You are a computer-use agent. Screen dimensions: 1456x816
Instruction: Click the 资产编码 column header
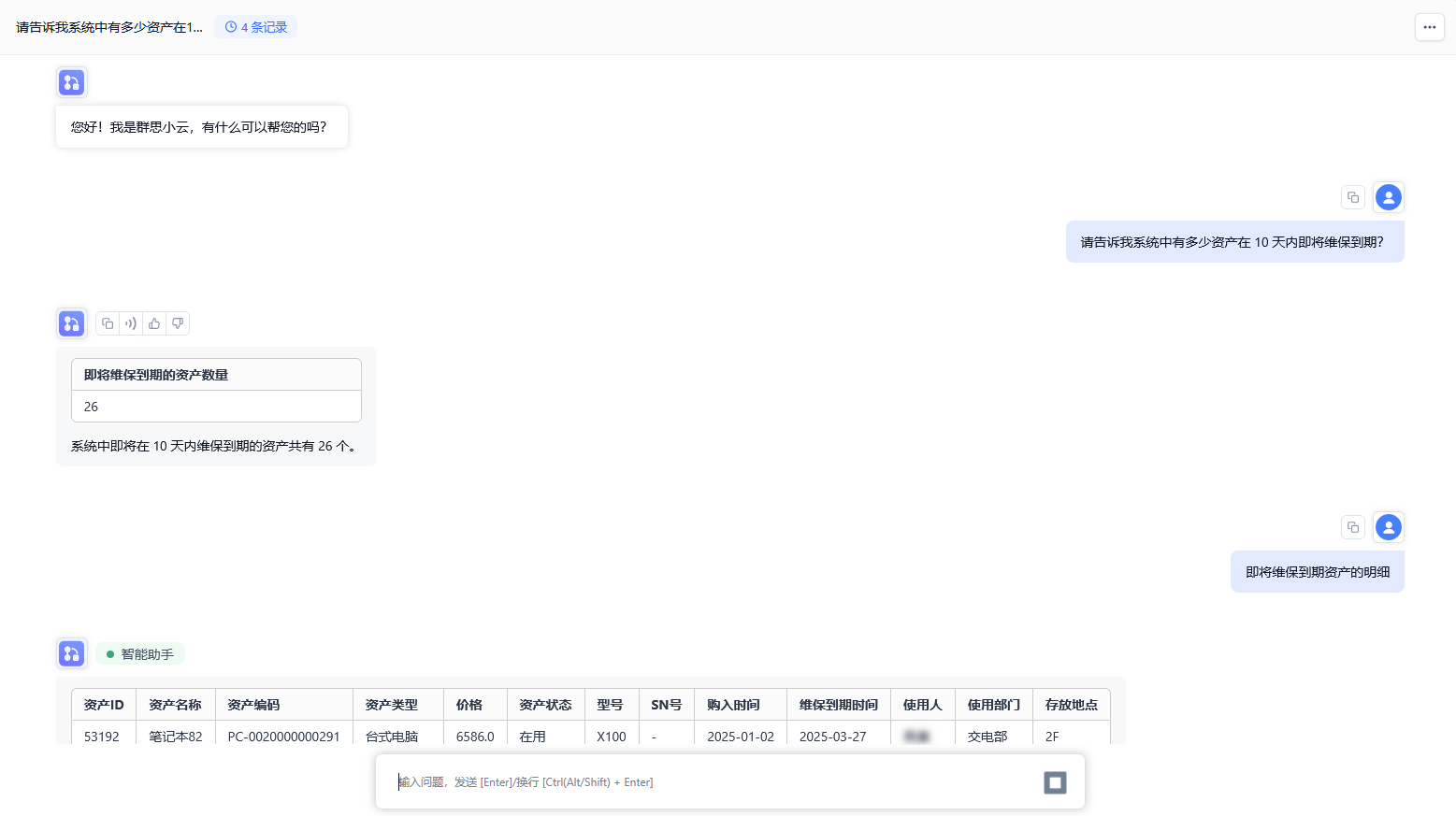pyautogui.click(x=253, y=705)
